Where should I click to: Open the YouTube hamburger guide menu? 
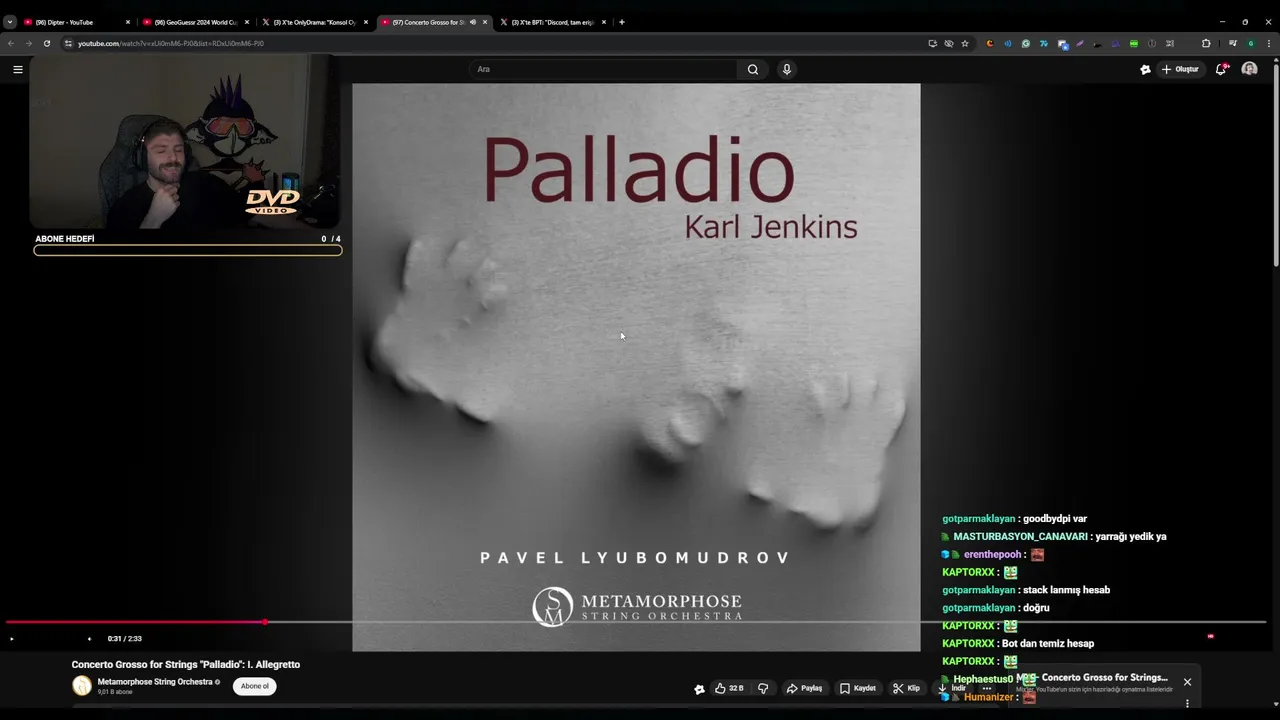pyautogui.click(x=17, y=69)
